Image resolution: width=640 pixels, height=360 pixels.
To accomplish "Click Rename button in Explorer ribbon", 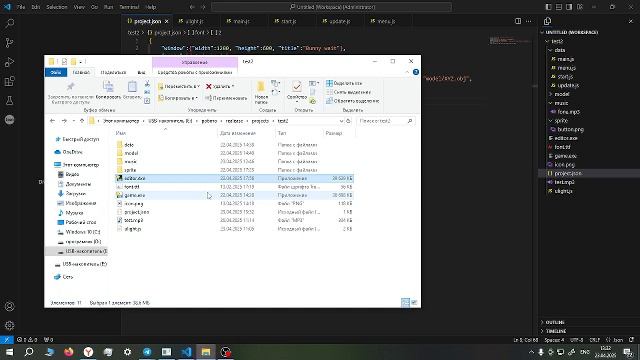I will [x=226, y=98].
